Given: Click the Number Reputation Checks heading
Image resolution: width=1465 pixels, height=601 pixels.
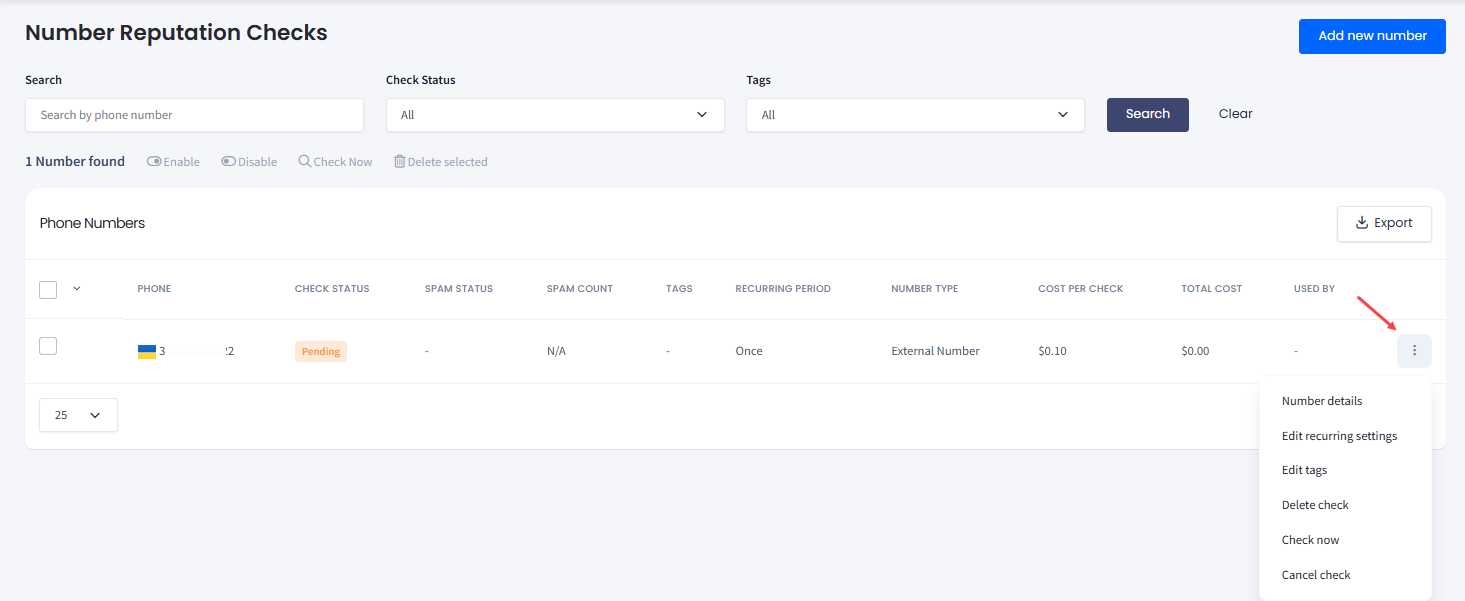Looking at the screenshot, I should (x=176, y=32).
